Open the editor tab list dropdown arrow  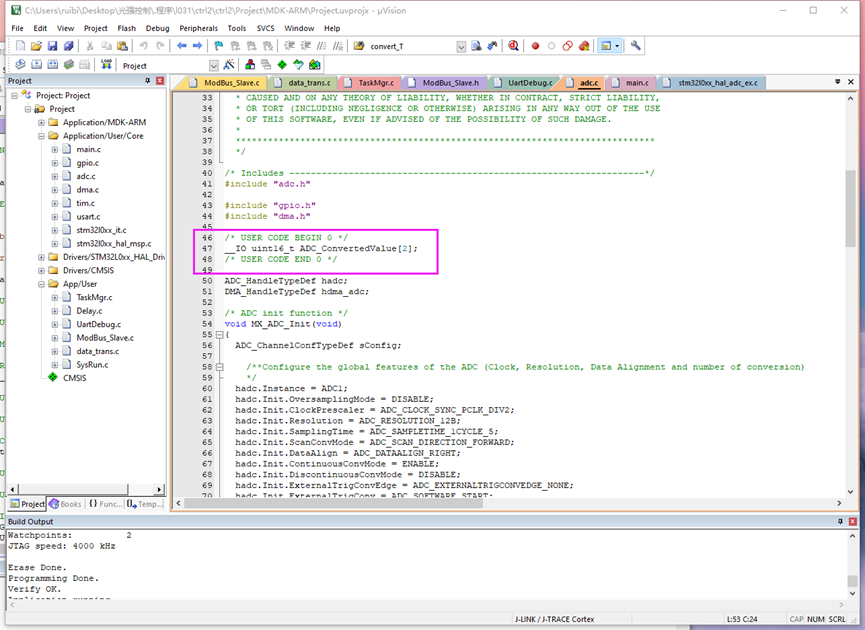[x=837, y=82]
